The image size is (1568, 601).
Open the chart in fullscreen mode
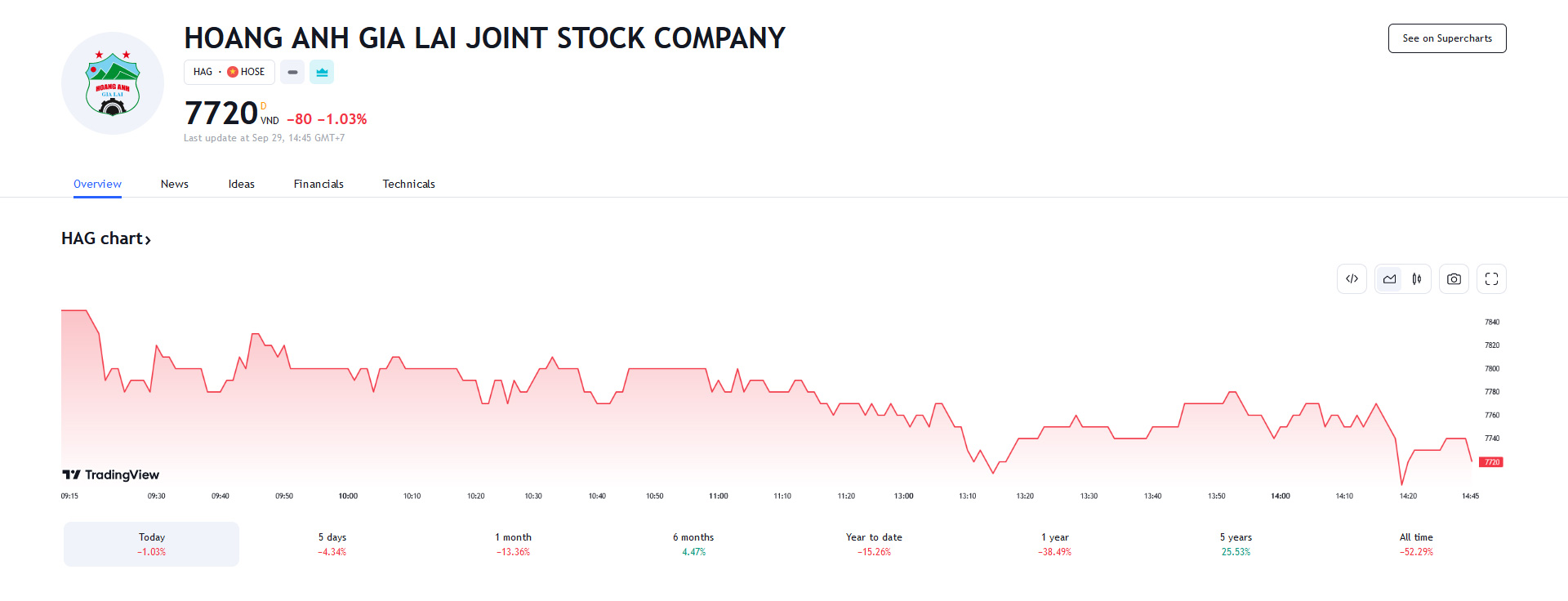click(1491, 279)
